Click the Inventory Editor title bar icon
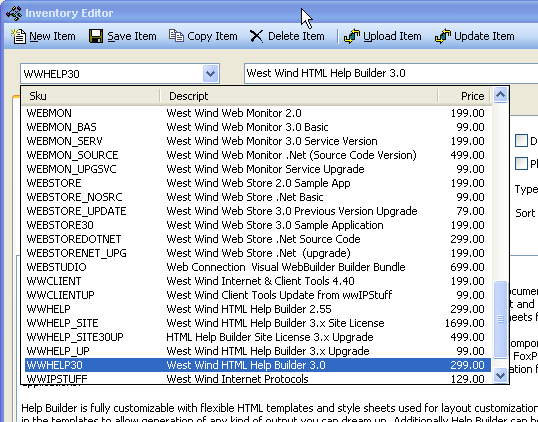This screenshot has width=538, height=422. [14, 13]
